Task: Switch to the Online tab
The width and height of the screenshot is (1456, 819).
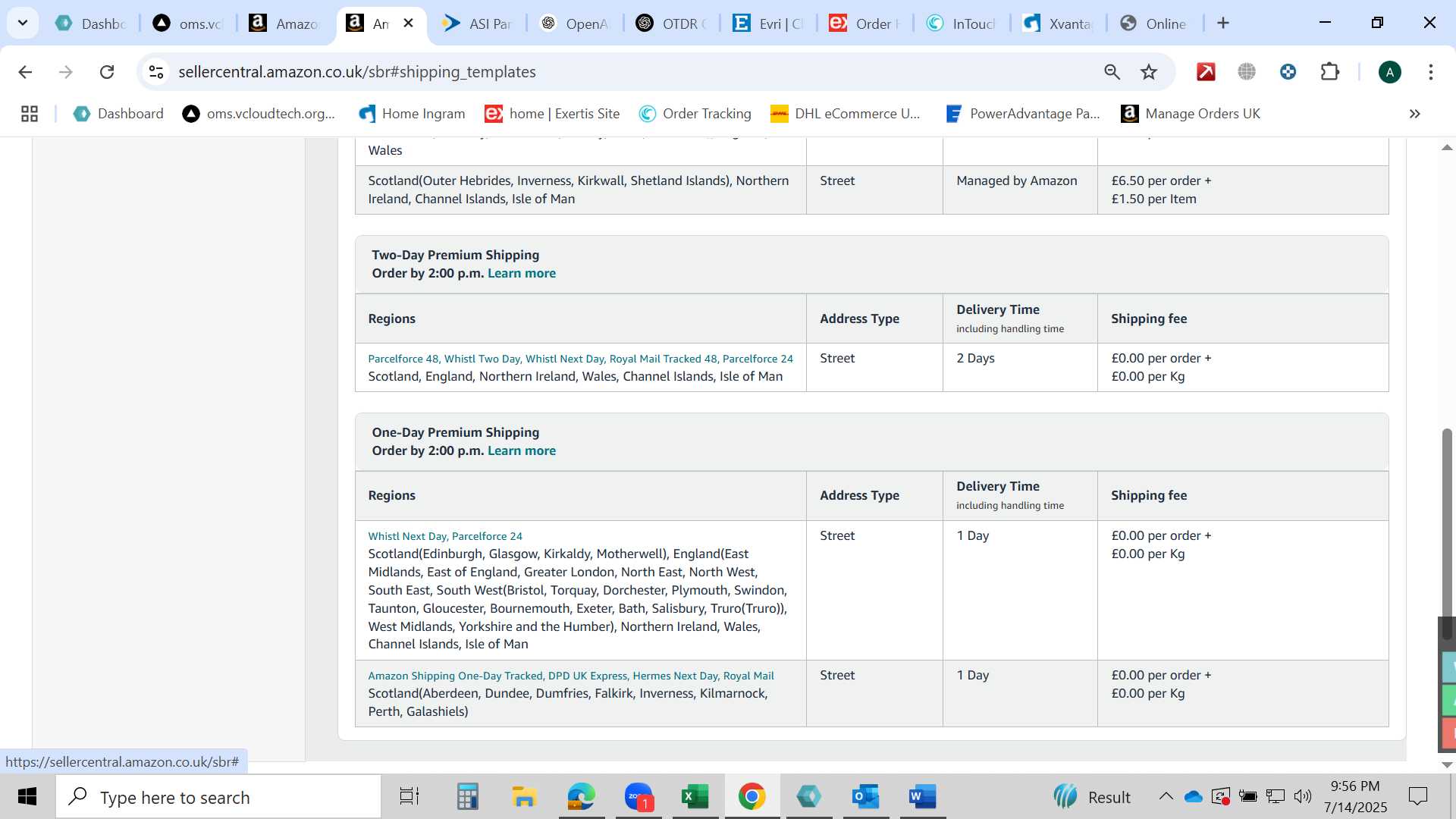Action: pos(1154,24)
